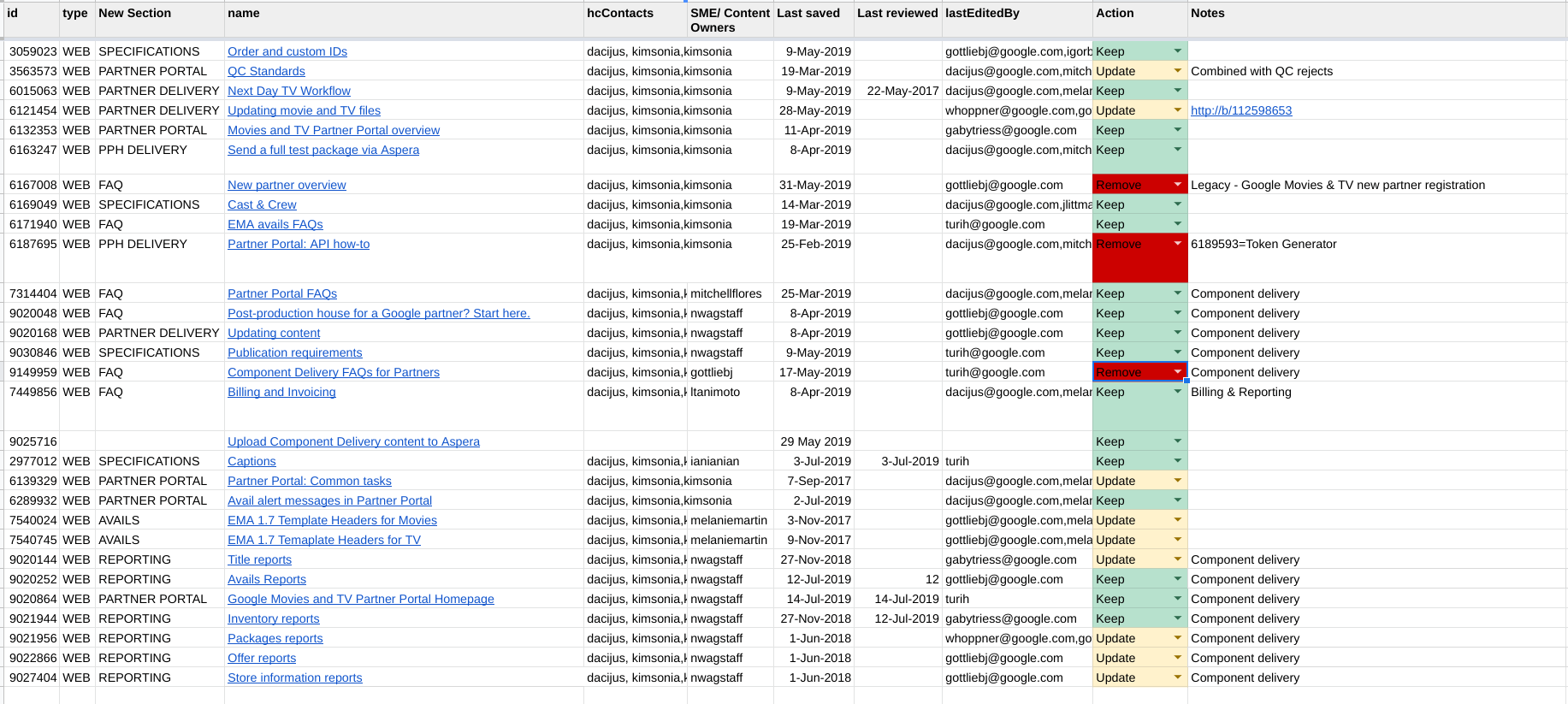Screen dimensions: 1568x704
Task: Select the ianianian owner cell
Action: point(731,461)
